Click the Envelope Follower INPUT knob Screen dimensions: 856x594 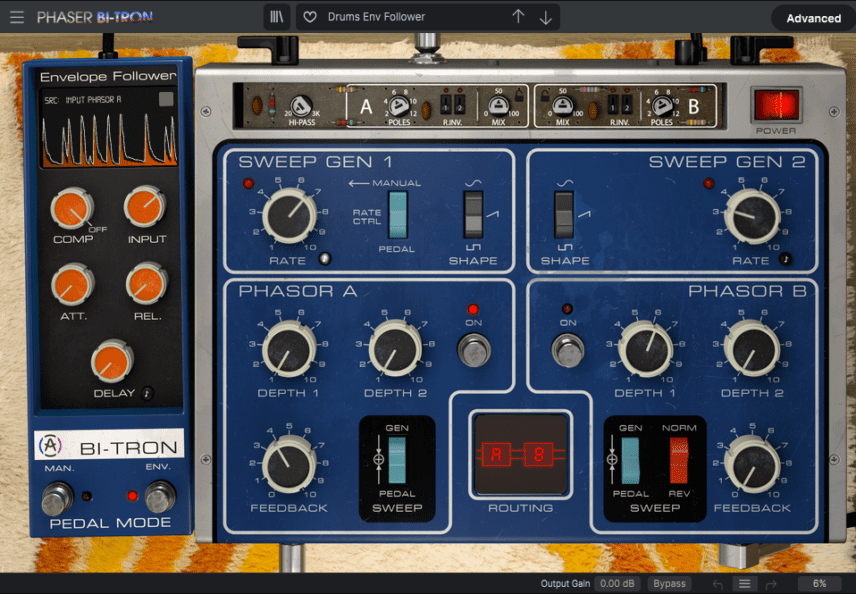tap(145, 207)
